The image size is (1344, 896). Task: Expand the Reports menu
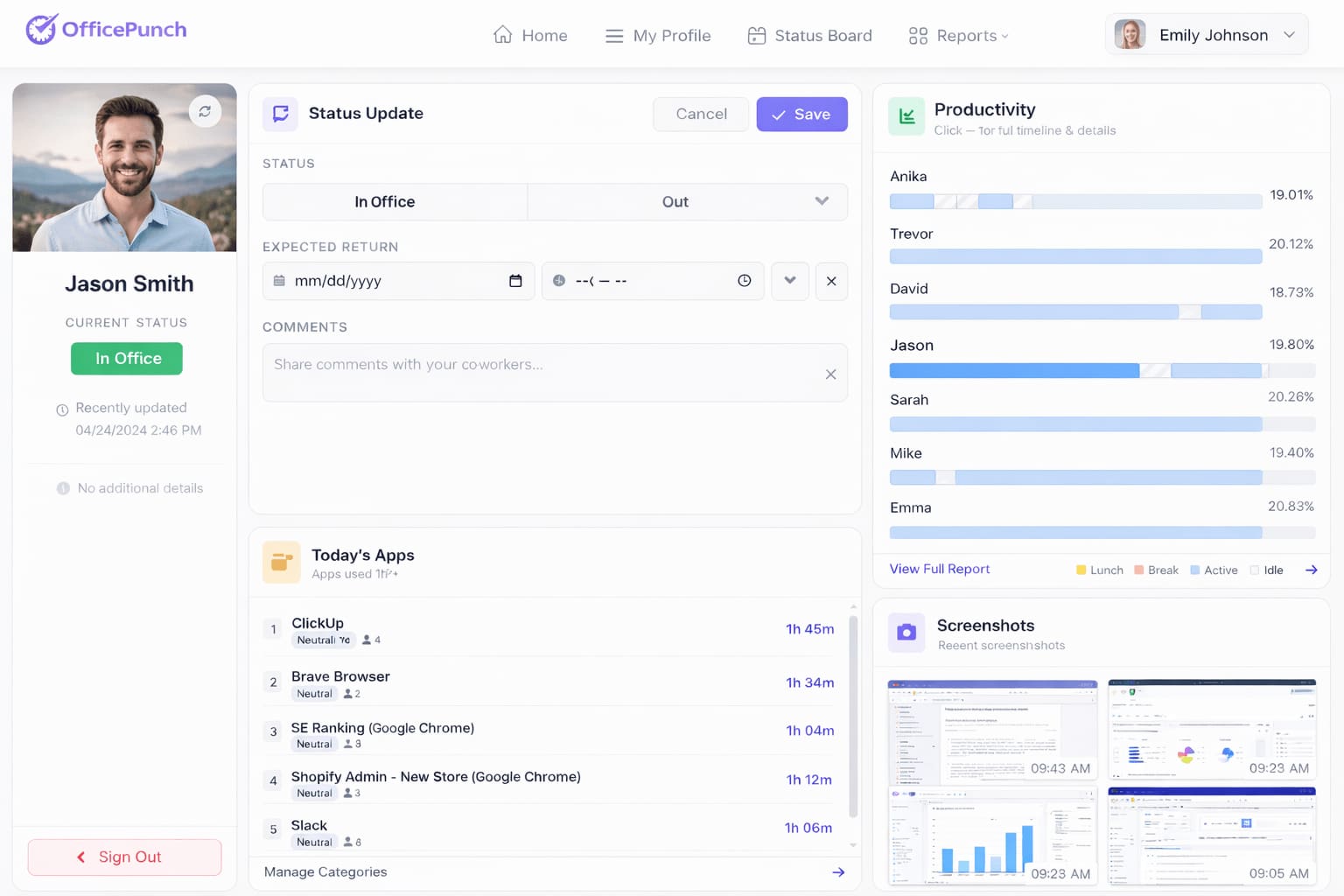pyautogui.click(x=959, y=36)
